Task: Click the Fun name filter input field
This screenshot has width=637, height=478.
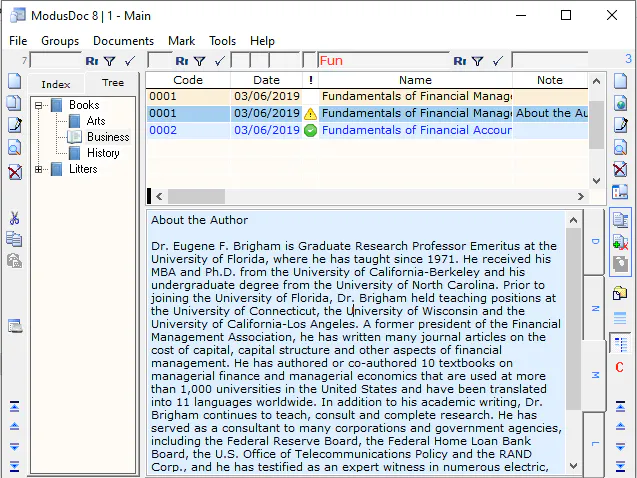Action: (384, 61)
